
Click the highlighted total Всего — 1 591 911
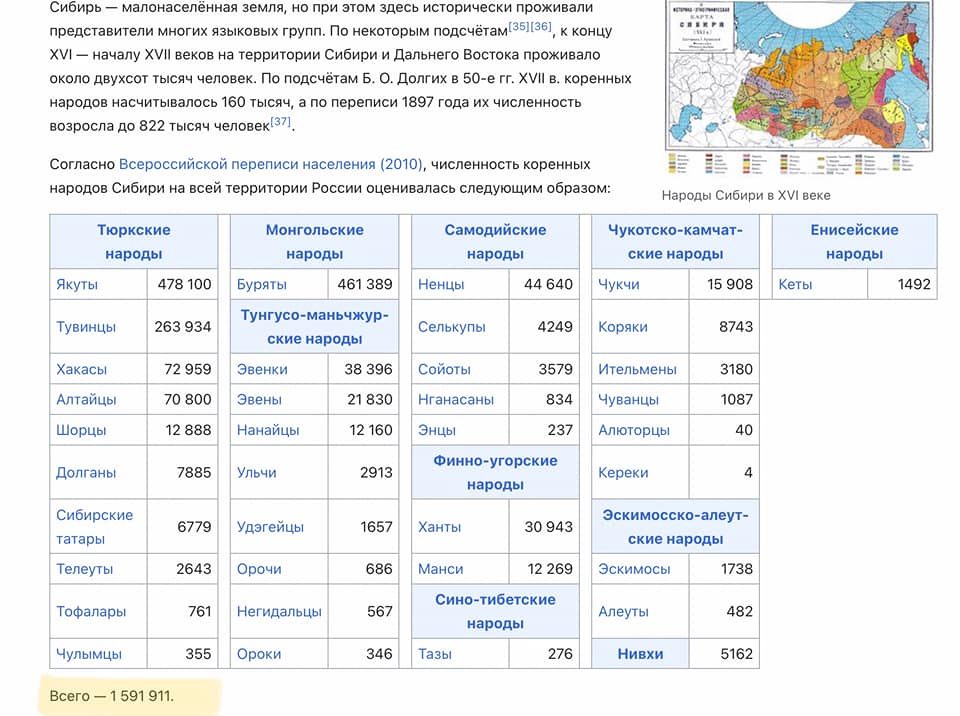[111, 696]
